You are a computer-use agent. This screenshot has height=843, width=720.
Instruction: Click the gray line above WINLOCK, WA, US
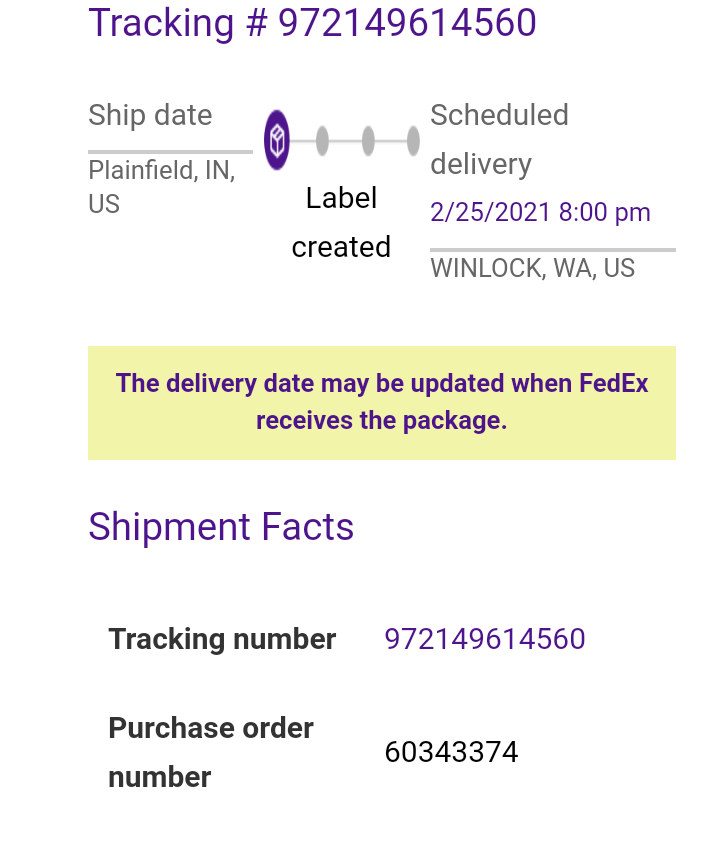tap(552, 249)
